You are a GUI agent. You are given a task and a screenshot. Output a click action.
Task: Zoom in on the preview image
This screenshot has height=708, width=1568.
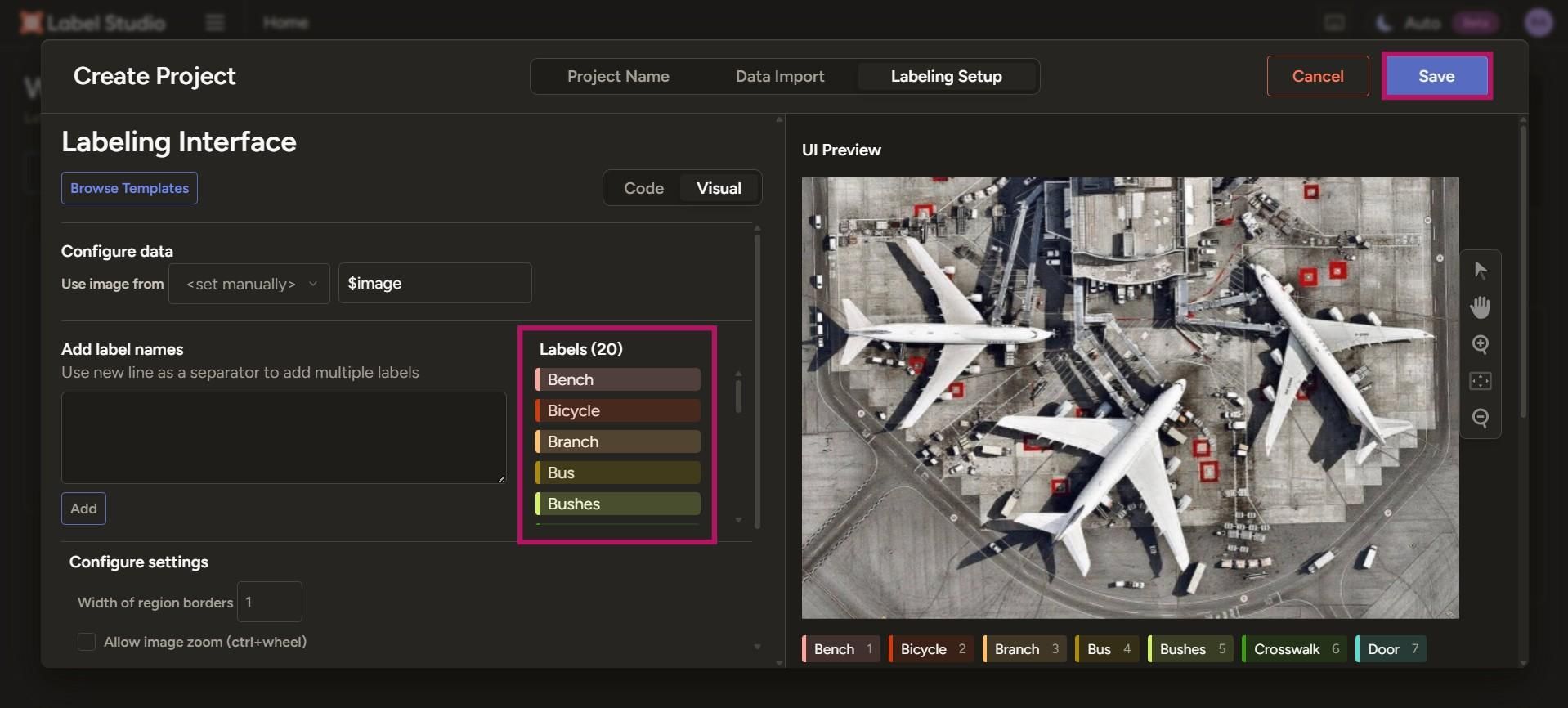click(x=1481, y=344)
